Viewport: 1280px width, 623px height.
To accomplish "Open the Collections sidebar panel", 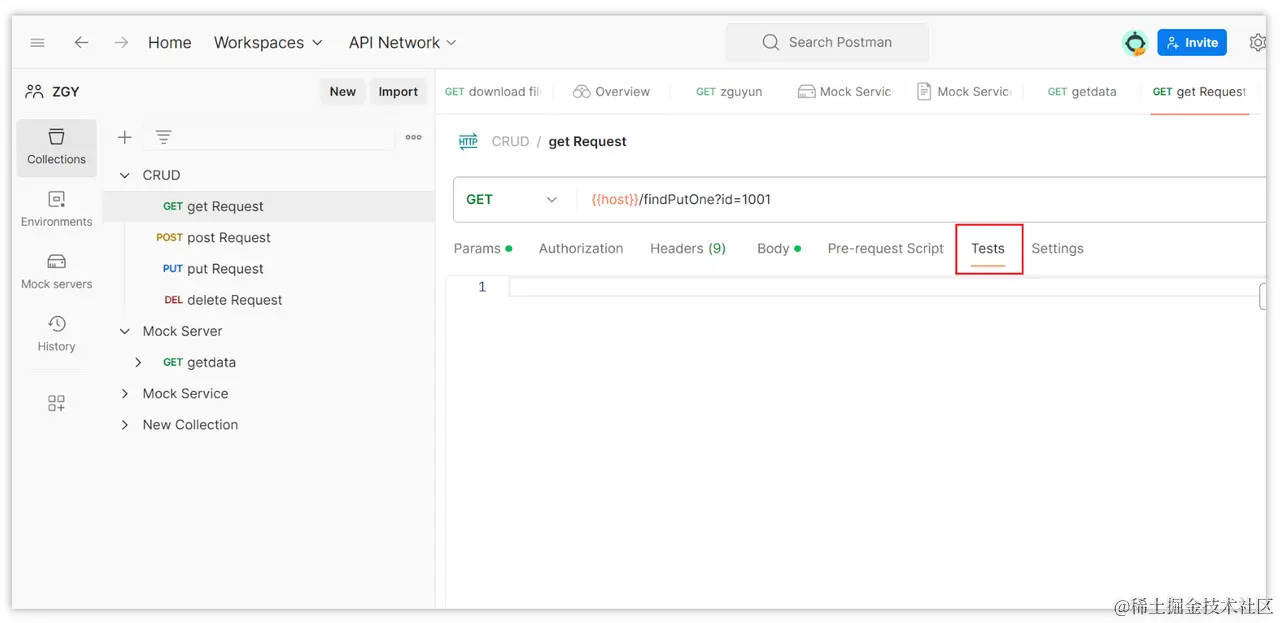I will pos(56,147).
